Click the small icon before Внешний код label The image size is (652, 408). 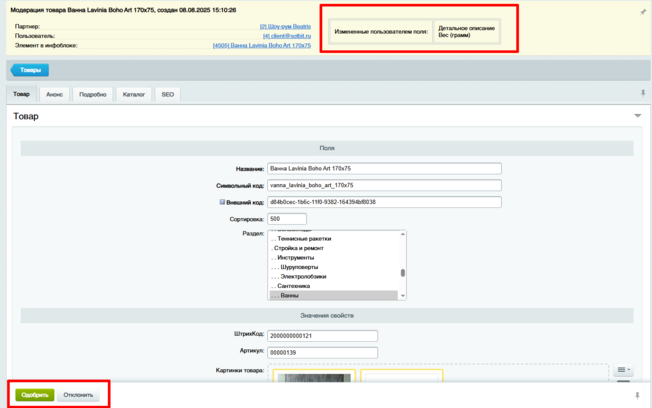(223, 202)
